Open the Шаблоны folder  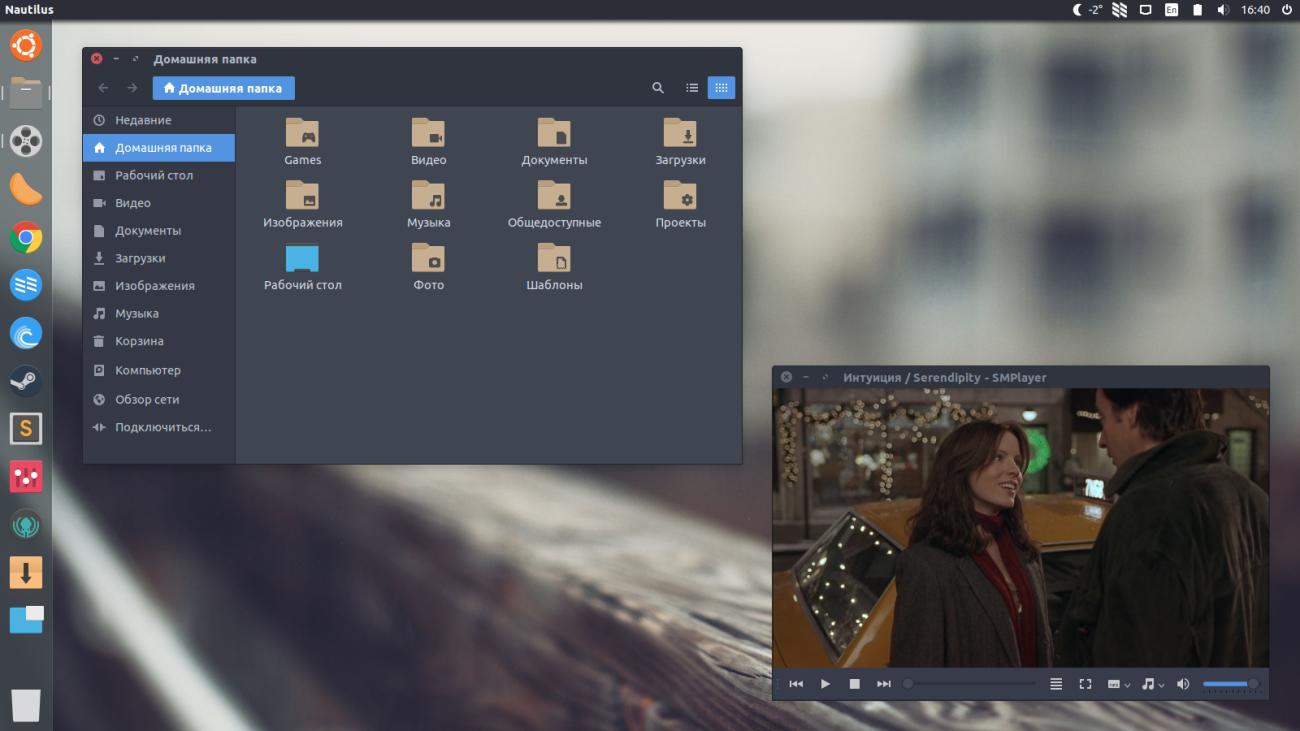(554, 266)
